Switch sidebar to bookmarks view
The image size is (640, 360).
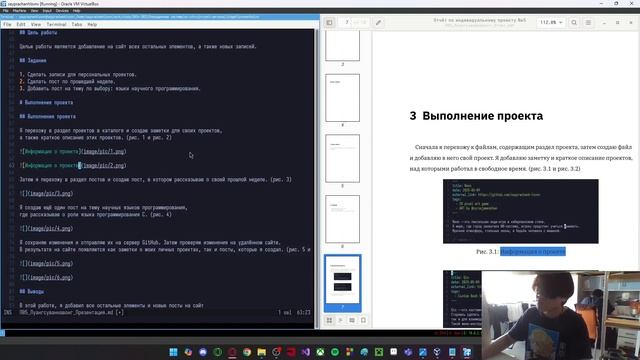[363, 320]
